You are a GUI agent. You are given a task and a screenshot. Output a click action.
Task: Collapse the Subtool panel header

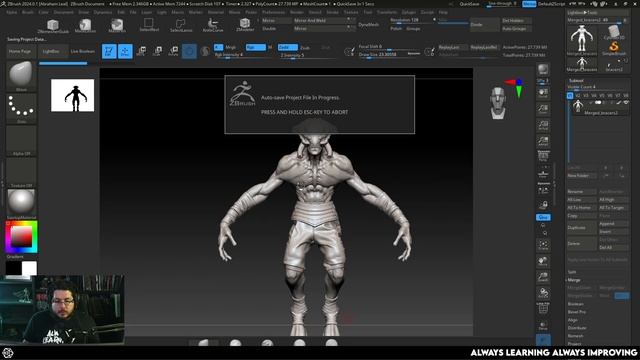(576, 80)
